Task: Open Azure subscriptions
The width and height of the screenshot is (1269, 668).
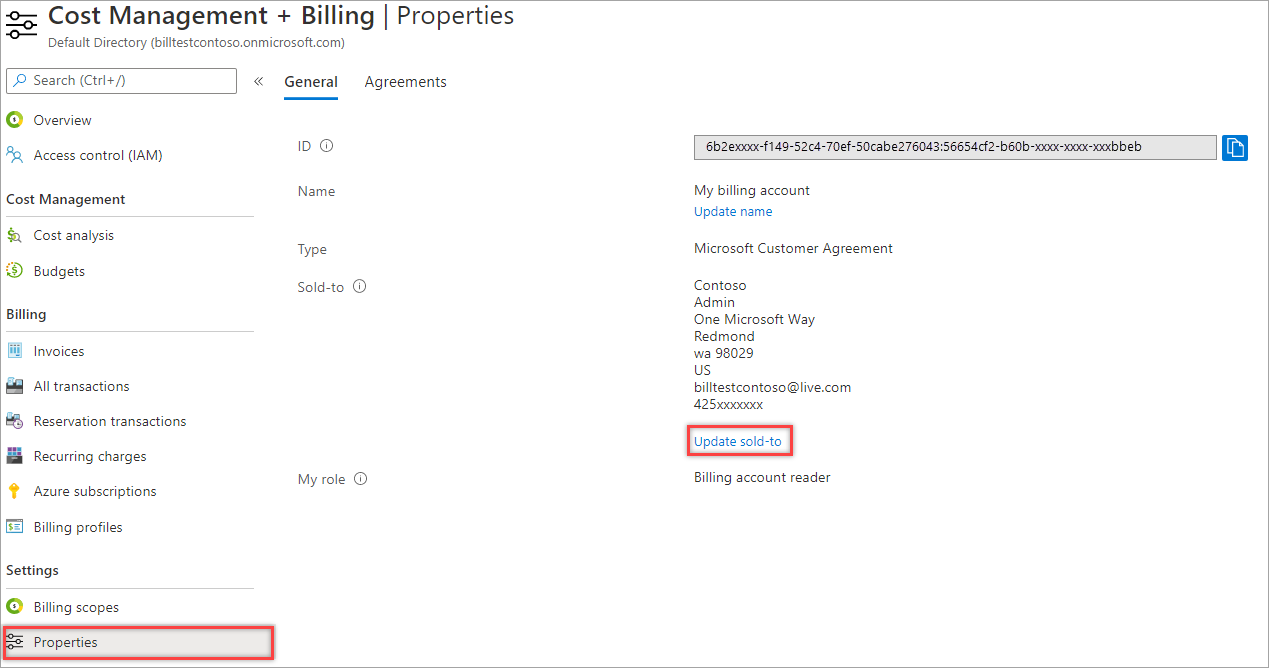Action: point(94,491)
